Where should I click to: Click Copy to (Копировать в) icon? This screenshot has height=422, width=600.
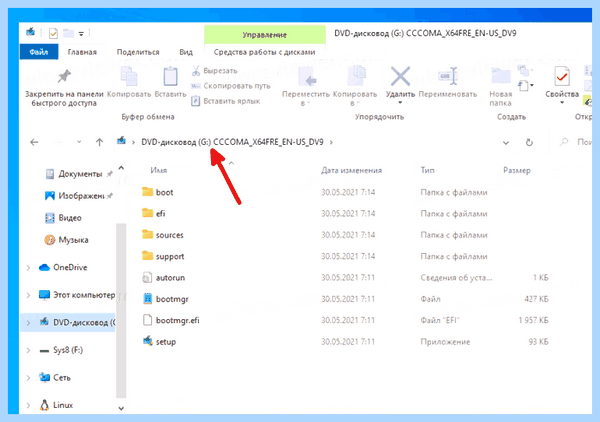tap(356, 75)
